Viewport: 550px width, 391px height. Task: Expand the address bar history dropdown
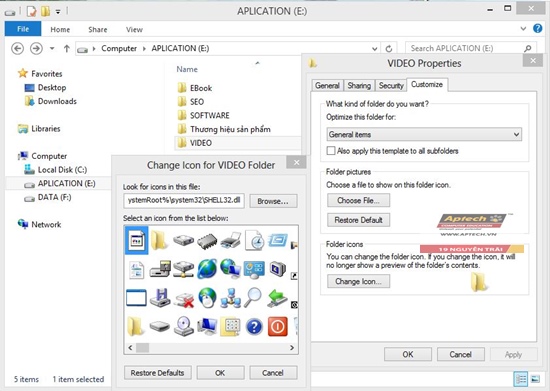375,49
